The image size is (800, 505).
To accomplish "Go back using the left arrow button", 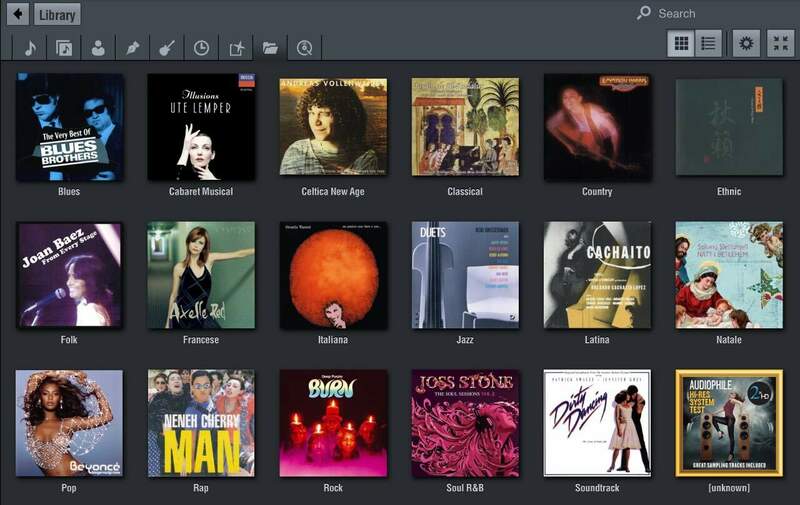I will [18, 14].
